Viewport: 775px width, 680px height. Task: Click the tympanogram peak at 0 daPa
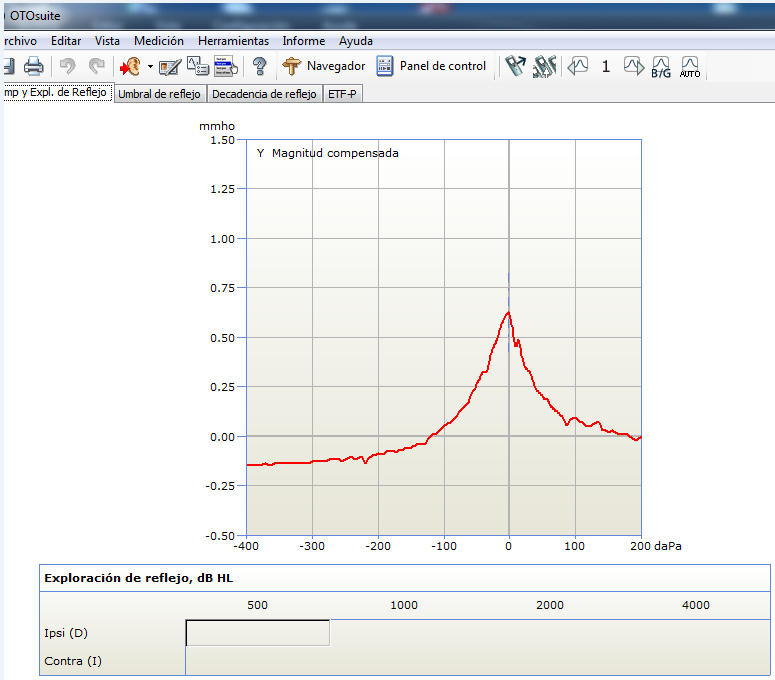(x=509, y=312)
